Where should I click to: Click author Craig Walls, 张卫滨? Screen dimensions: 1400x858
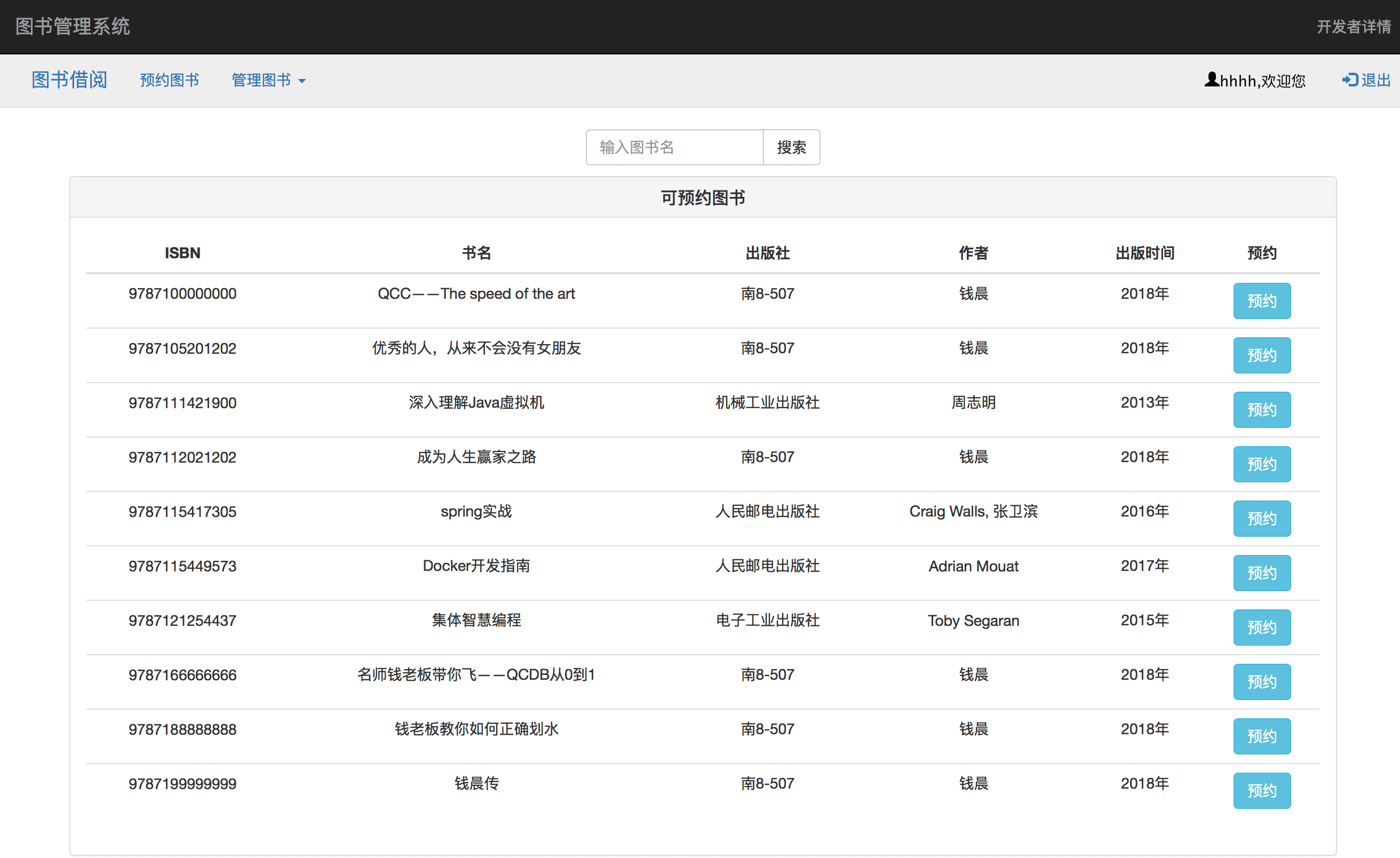tap(973, 511)
